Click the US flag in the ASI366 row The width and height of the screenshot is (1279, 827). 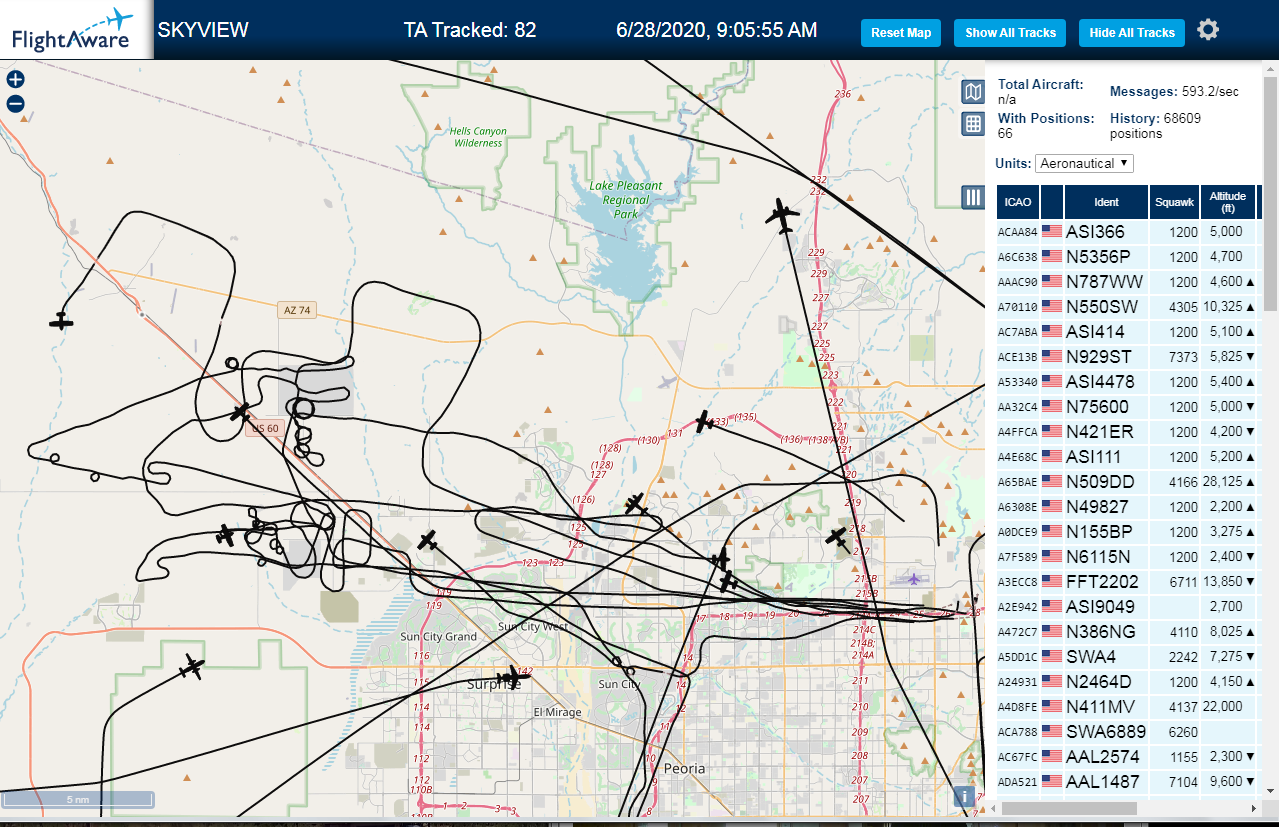(1052, 231)
